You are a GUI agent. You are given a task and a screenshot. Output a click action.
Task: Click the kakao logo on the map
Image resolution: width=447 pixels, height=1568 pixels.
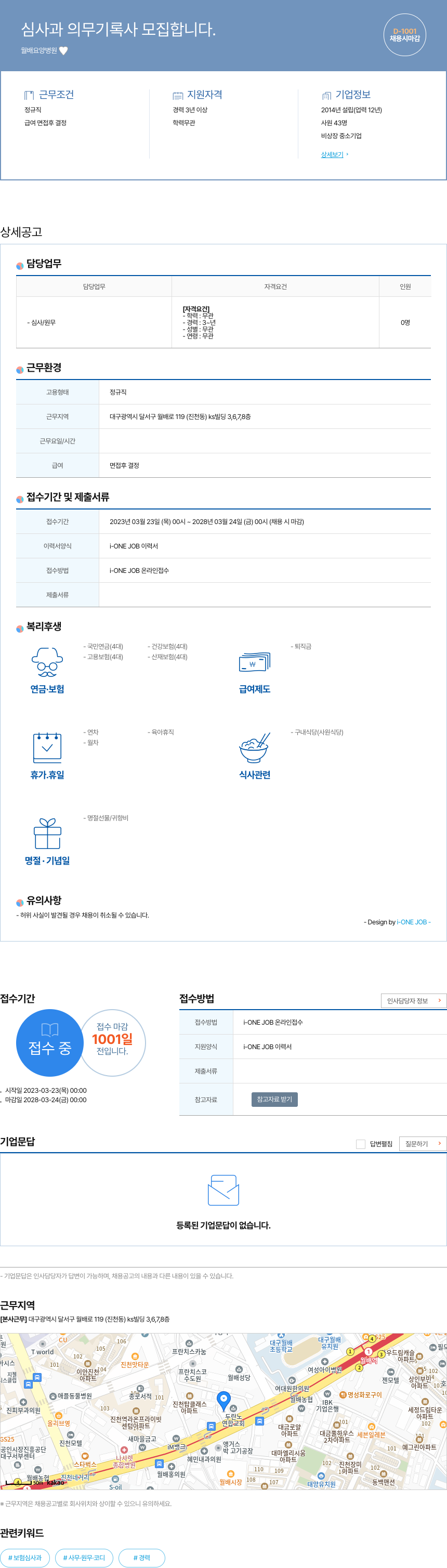tap(55, 1482)
